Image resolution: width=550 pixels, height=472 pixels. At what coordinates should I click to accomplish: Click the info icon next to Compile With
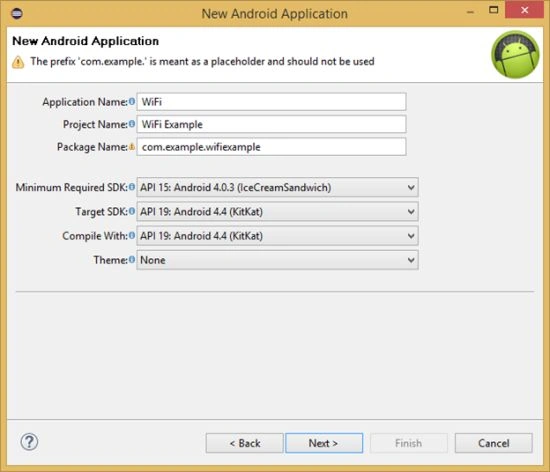tap(132, 235)
